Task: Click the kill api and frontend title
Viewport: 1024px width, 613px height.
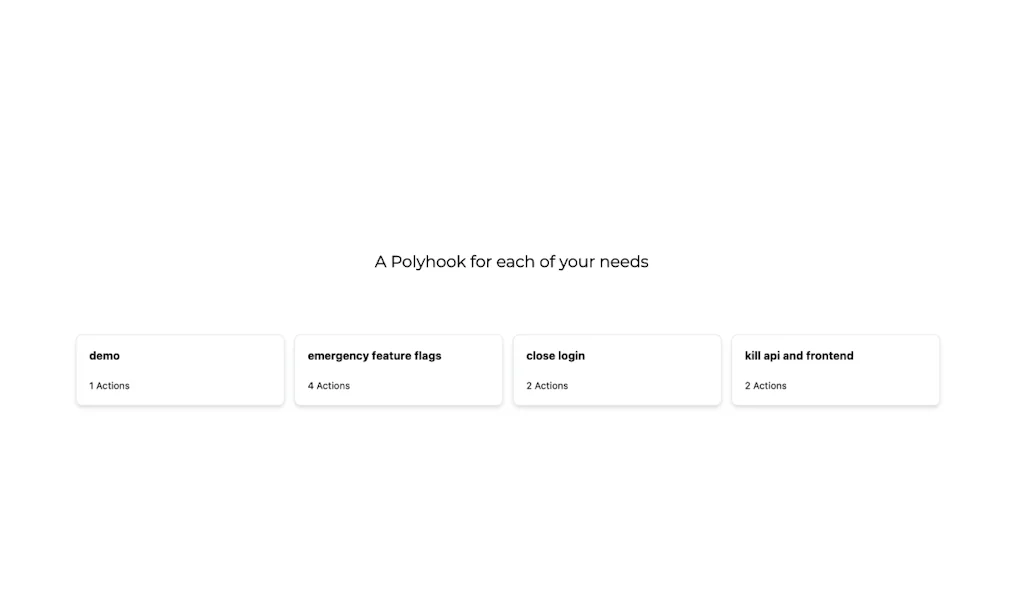Action: coord(798,355)
